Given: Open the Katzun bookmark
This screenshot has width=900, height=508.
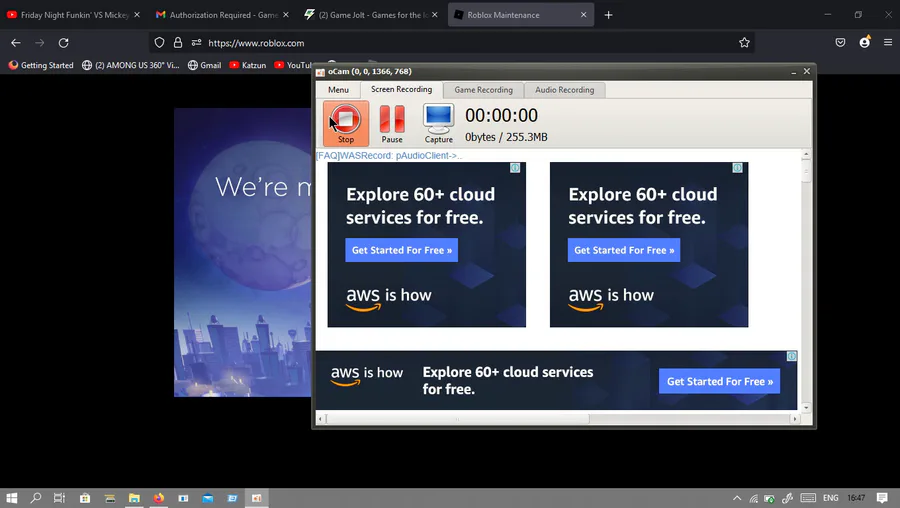Looking at the screenshot, I should coord(248,65).
